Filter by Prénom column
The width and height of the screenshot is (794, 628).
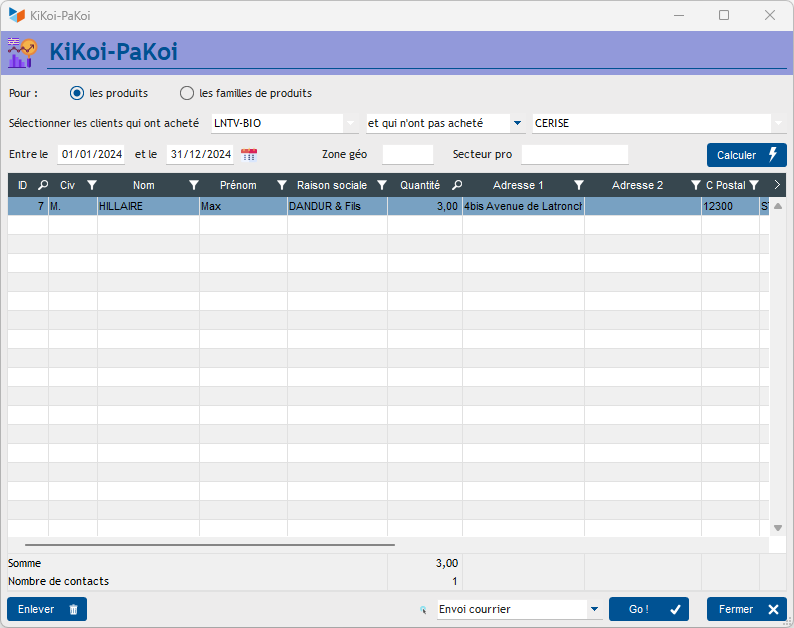(281, 185)
